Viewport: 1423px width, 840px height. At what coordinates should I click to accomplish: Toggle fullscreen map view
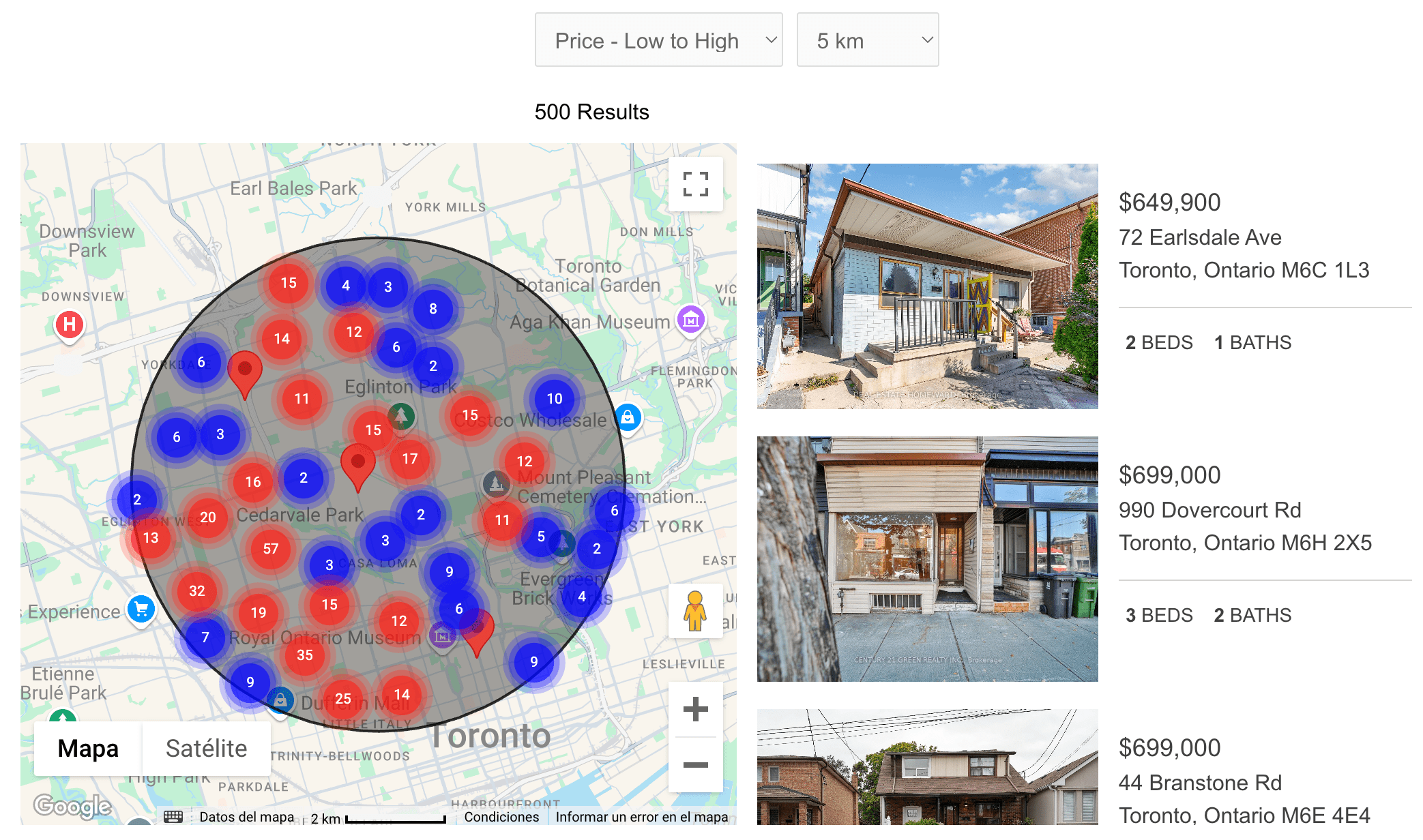coord(695,184)
